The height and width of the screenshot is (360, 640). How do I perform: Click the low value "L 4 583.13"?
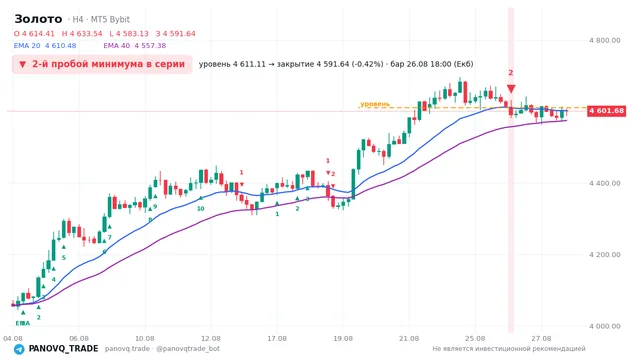(x=129, y=34)
